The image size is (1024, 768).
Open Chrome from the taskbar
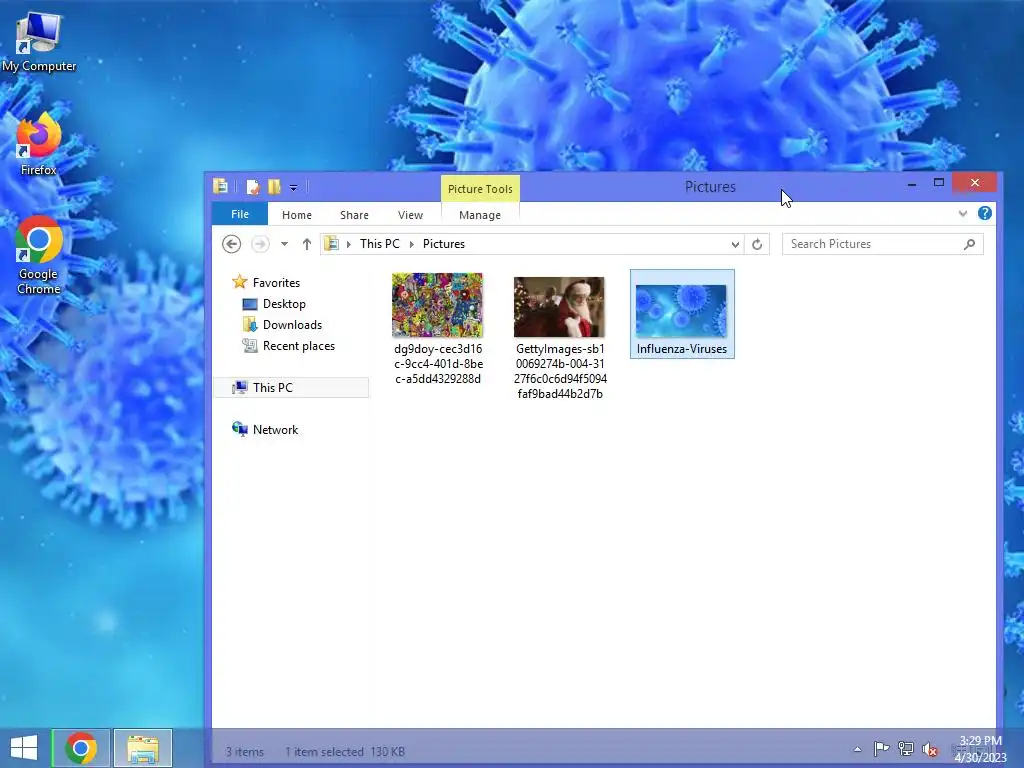click(81, 748)
